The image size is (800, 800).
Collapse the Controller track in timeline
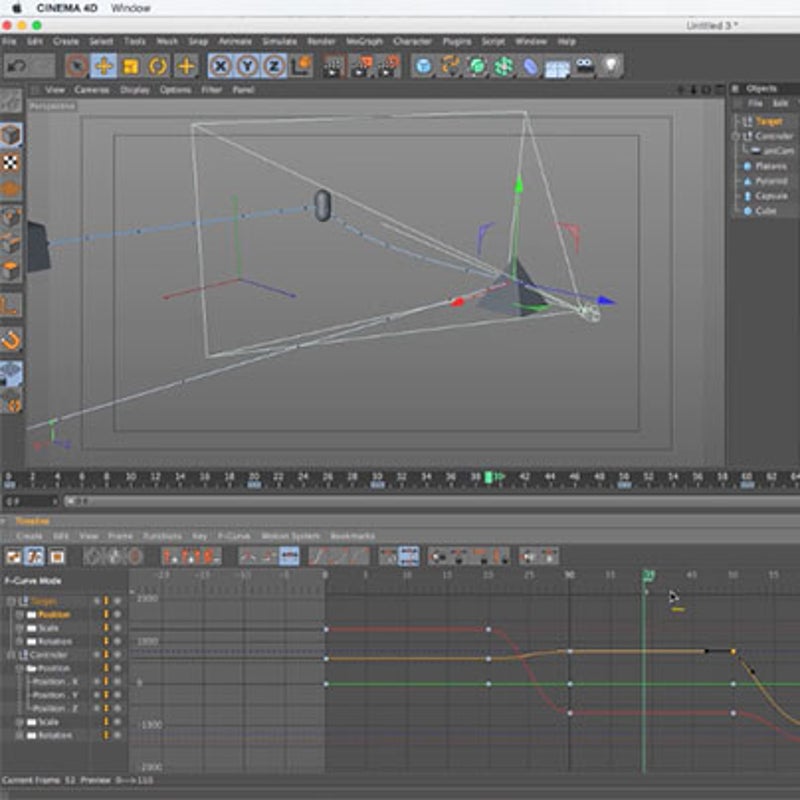[11, 655]
